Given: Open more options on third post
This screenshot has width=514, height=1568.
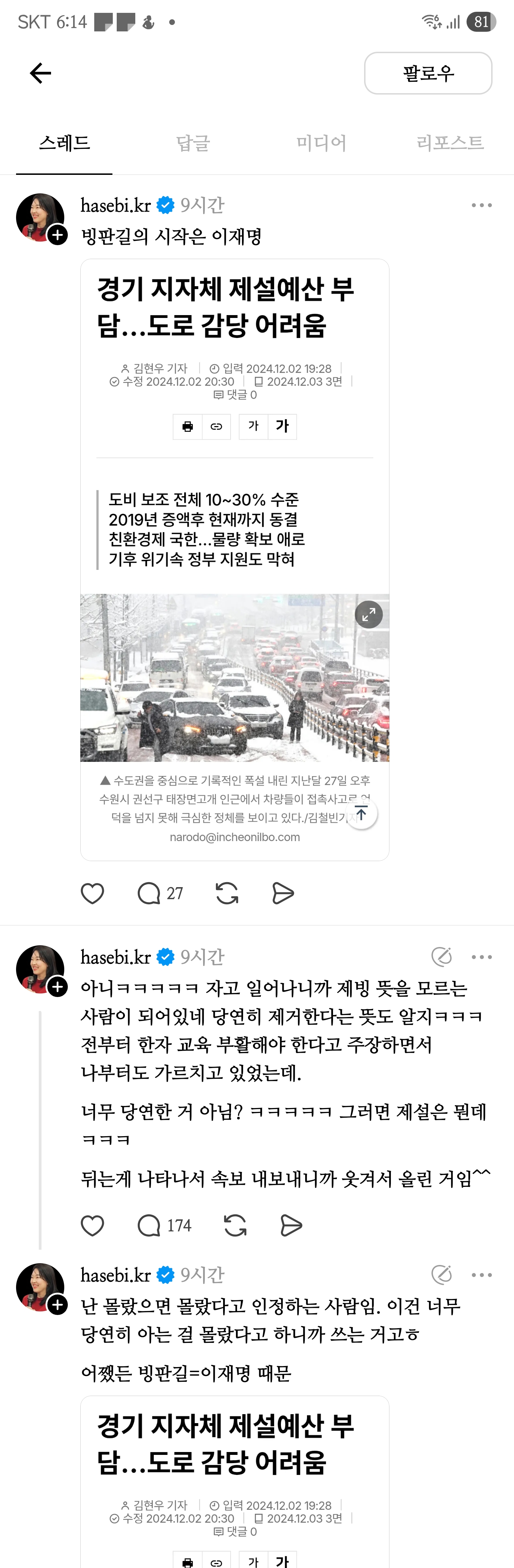Looking at the screenshot, I should (481, 1275).
